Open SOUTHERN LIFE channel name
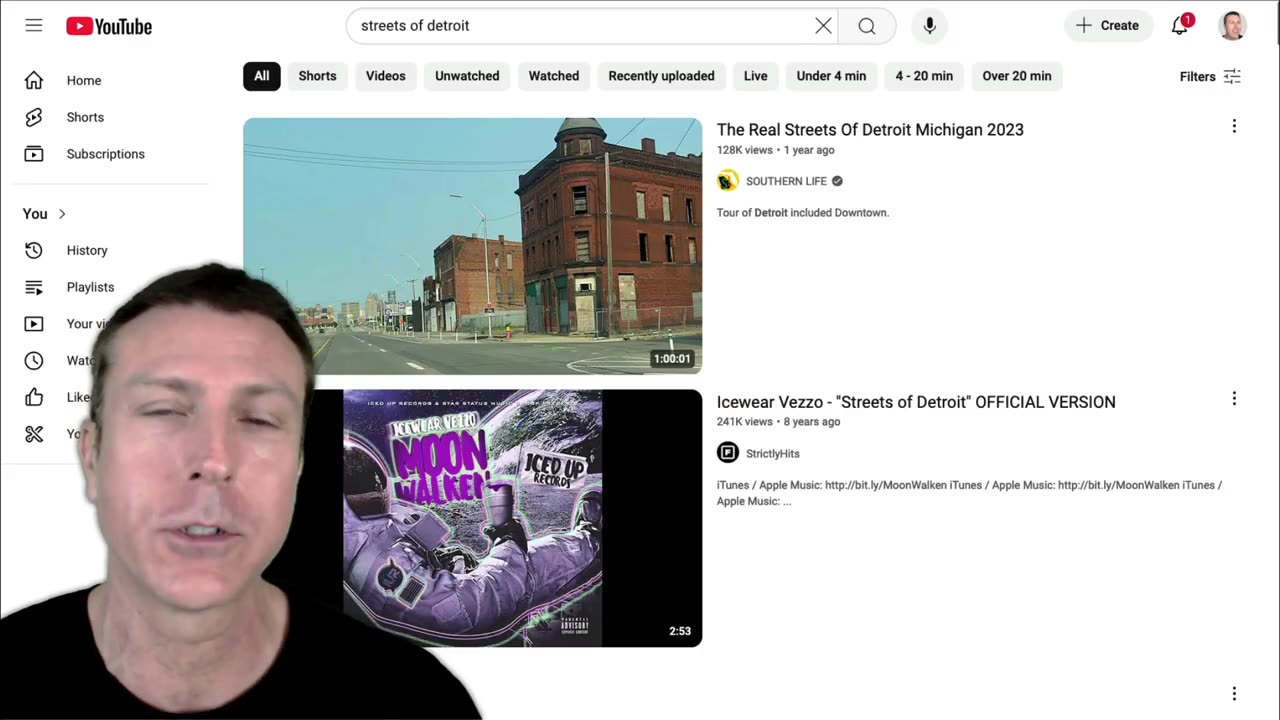Screen dimensions: 1280x720 tap(786, 181)
